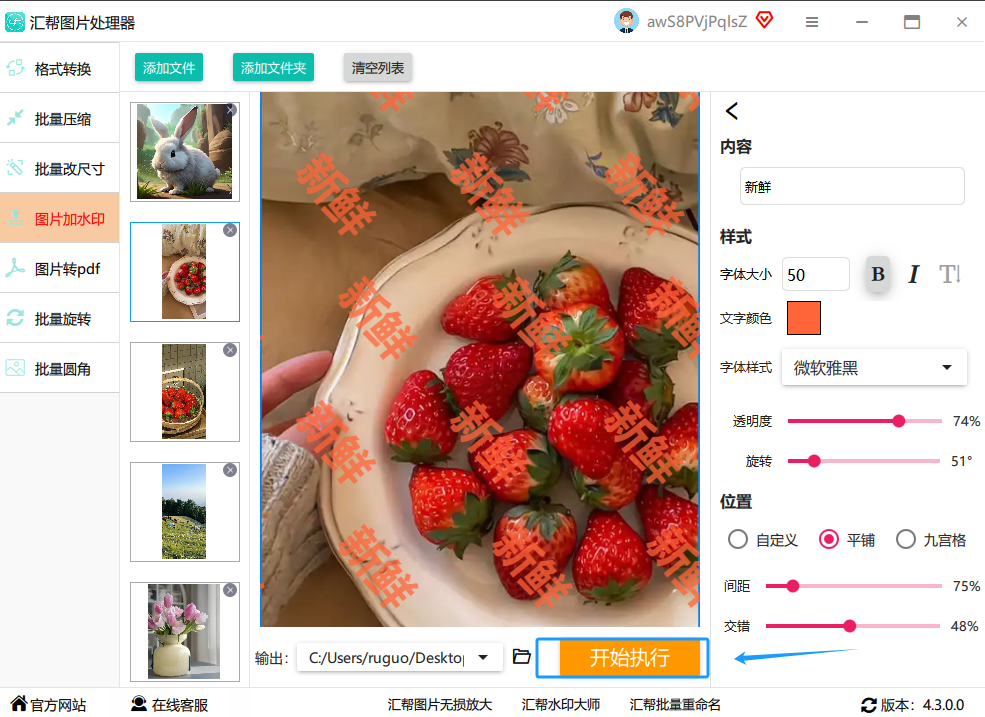Remove the rabbit image from list
The image size is (985, 717).
[231, 110]
